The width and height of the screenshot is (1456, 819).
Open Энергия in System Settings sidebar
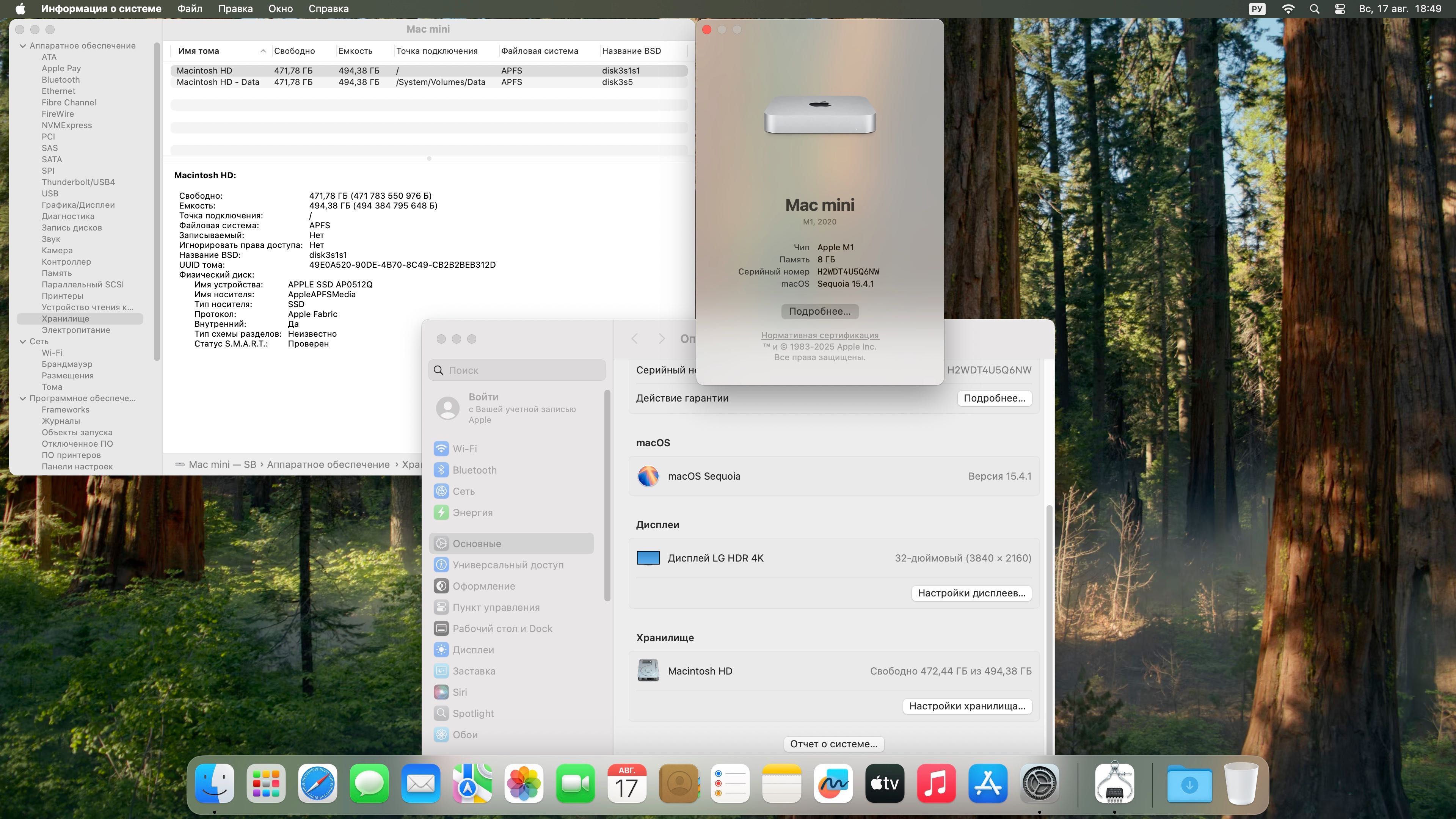pos(463,513)
